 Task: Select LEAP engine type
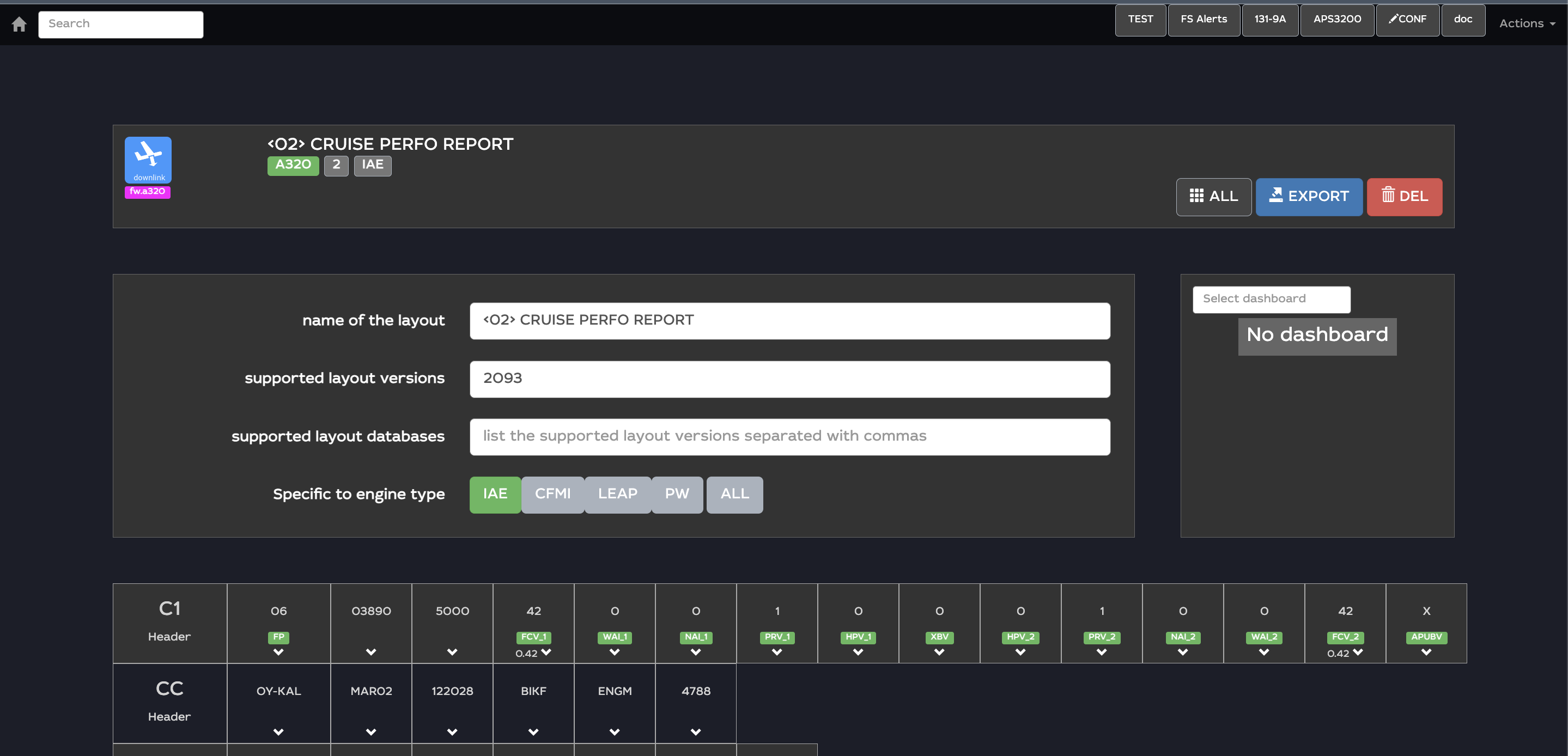point(617,494)
